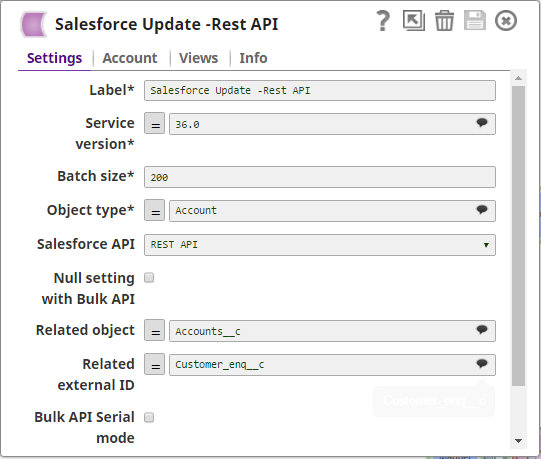Toggle expression button for Related object

pyautogui.click(x=154, y=330)
